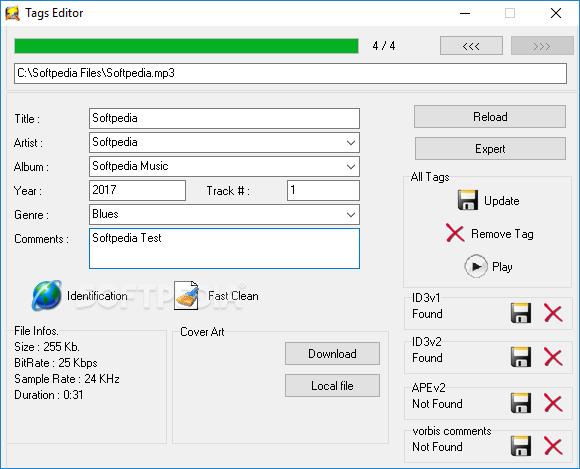Click the green file progress bar
Viewport: 580px width, 469px height.
pyautogui.click(x=186, y=46)
